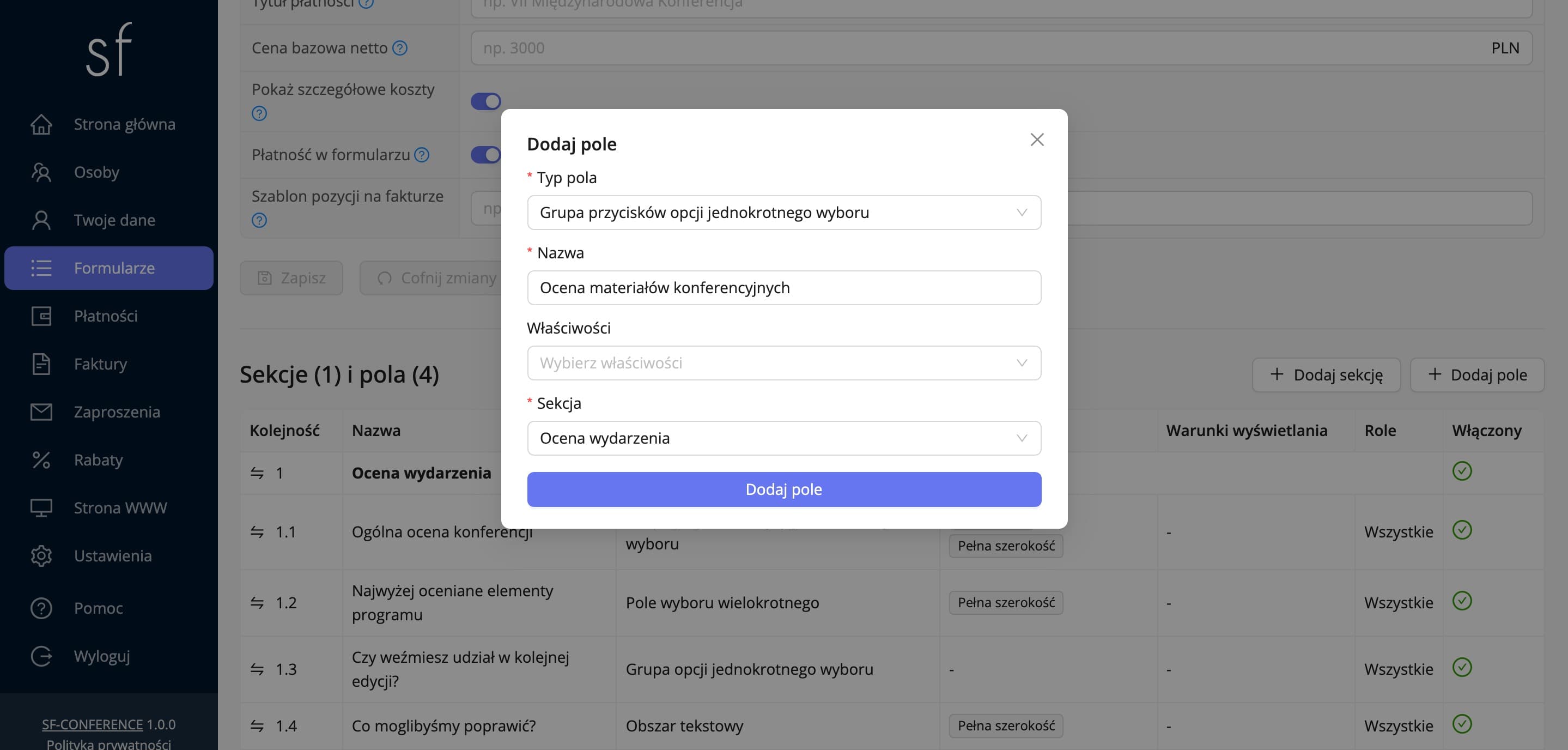Open Zaproszenia menu item
This screenshot has height=750, width=1568.
coord(108,412)
